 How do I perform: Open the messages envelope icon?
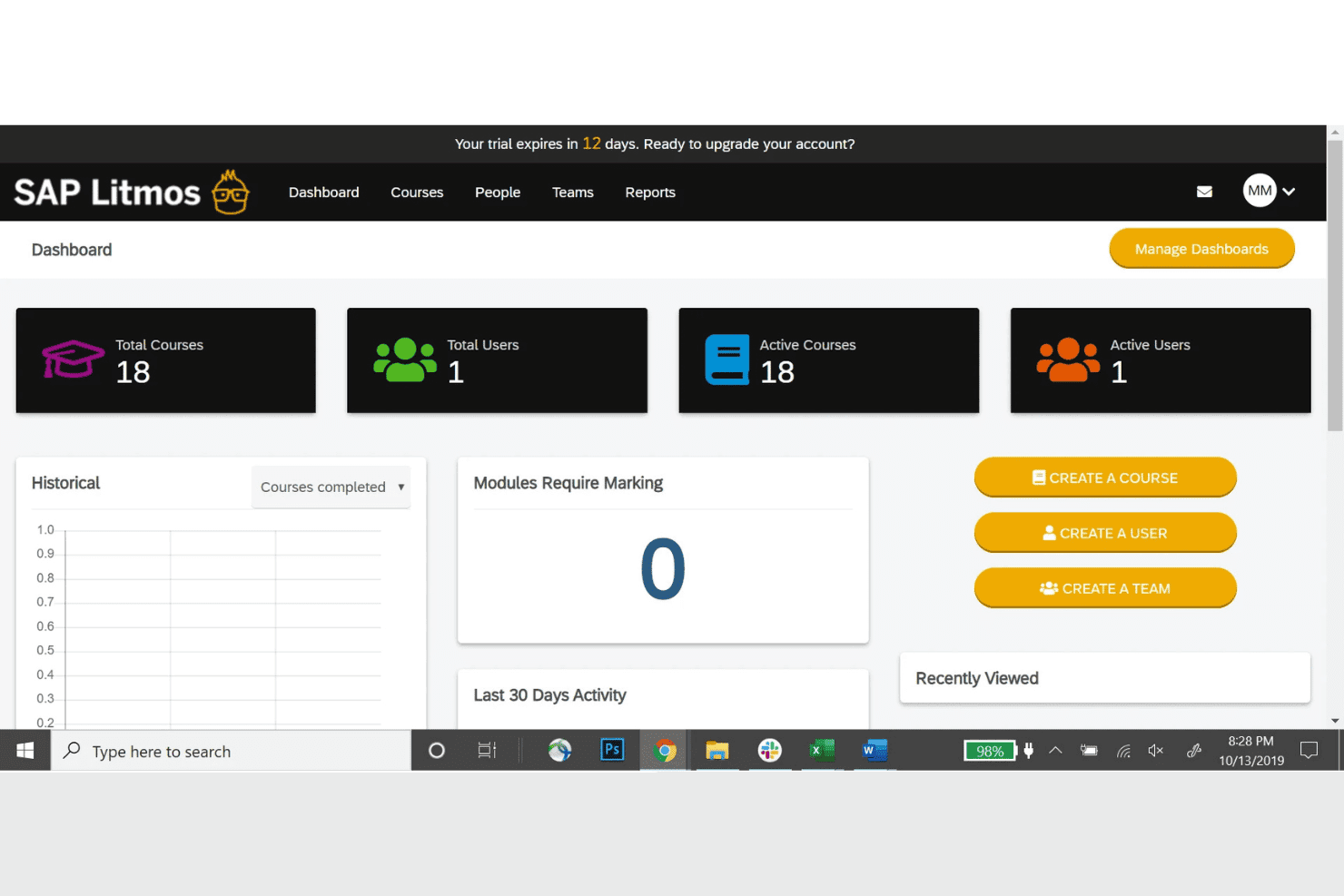[x=1204, y=192]
